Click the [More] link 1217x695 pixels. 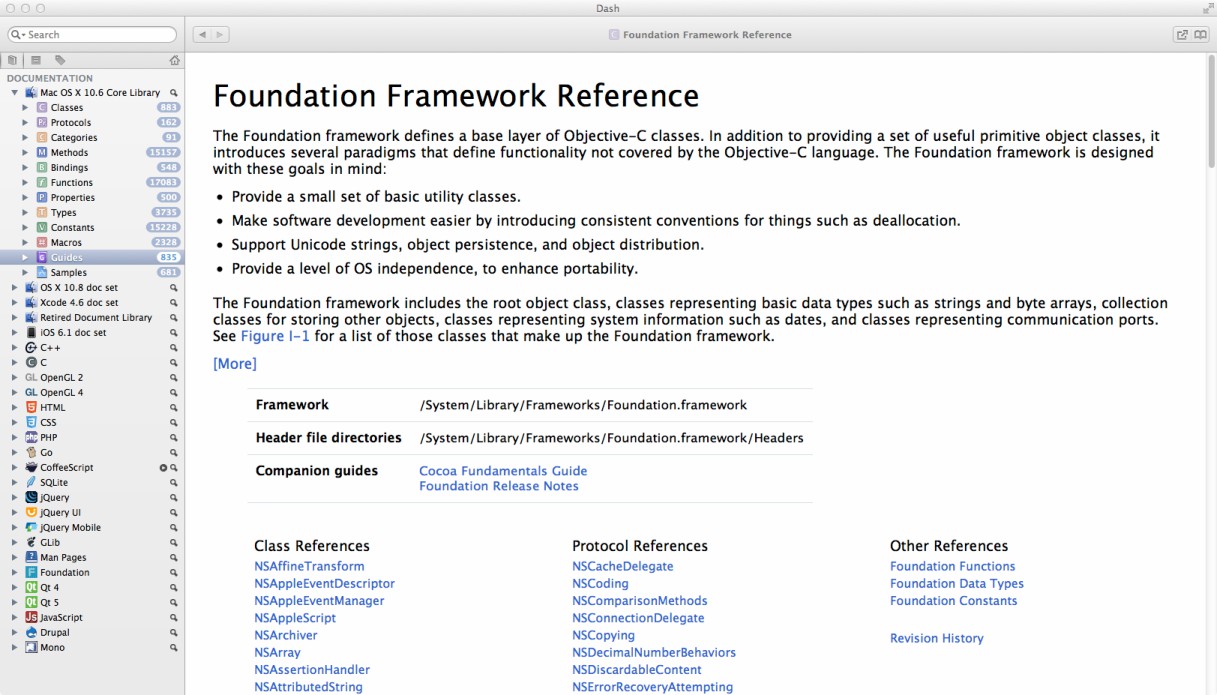point(235,364)
